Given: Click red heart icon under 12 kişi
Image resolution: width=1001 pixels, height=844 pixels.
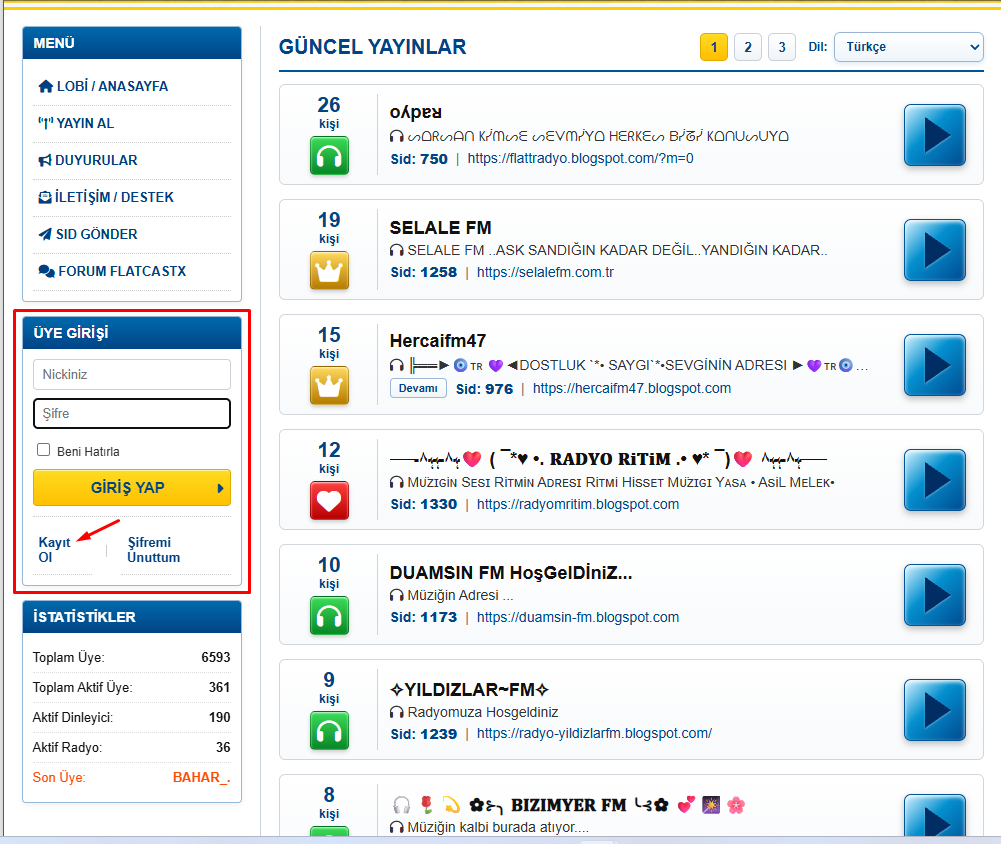Looking at the screenshot, I should 329,501.
